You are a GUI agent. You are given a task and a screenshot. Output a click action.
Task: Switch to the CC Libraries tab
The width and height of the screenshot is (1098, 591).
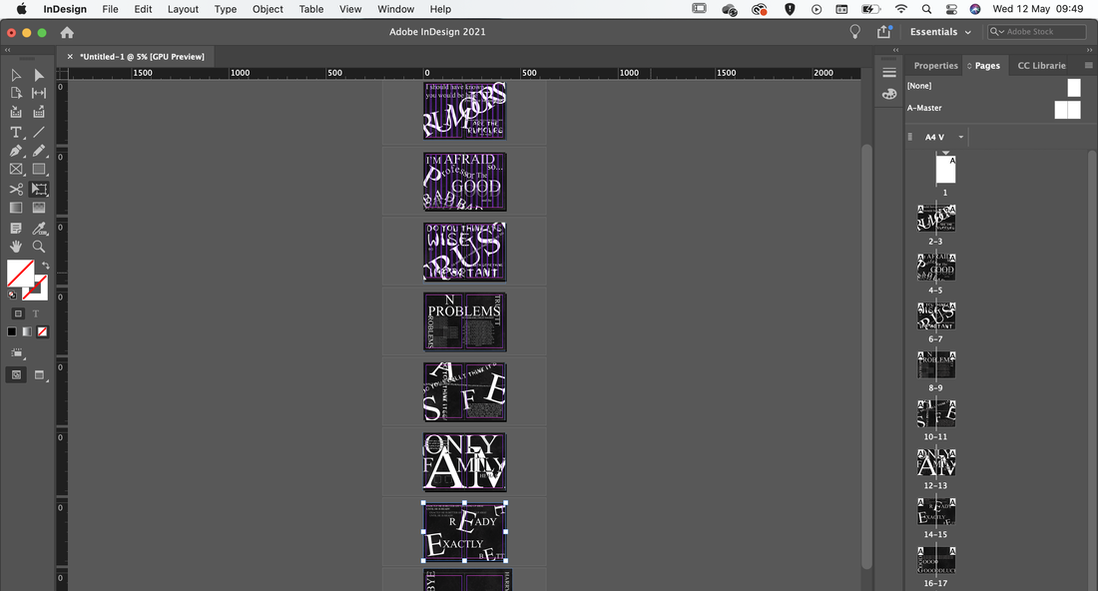point(1041,65)
